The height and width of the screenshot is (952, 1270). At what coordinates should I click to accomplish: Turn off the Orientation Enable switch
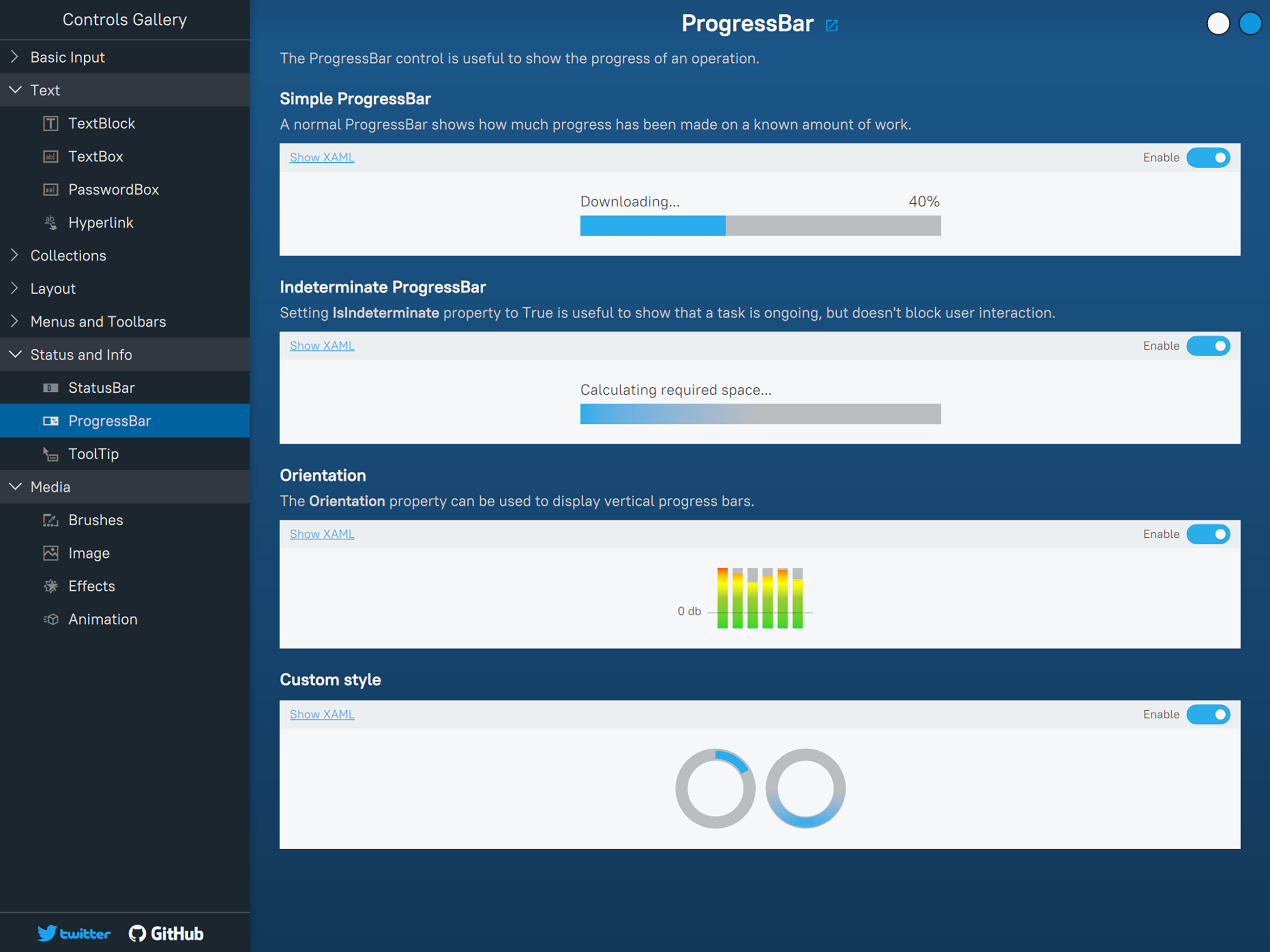[1208, 534]
